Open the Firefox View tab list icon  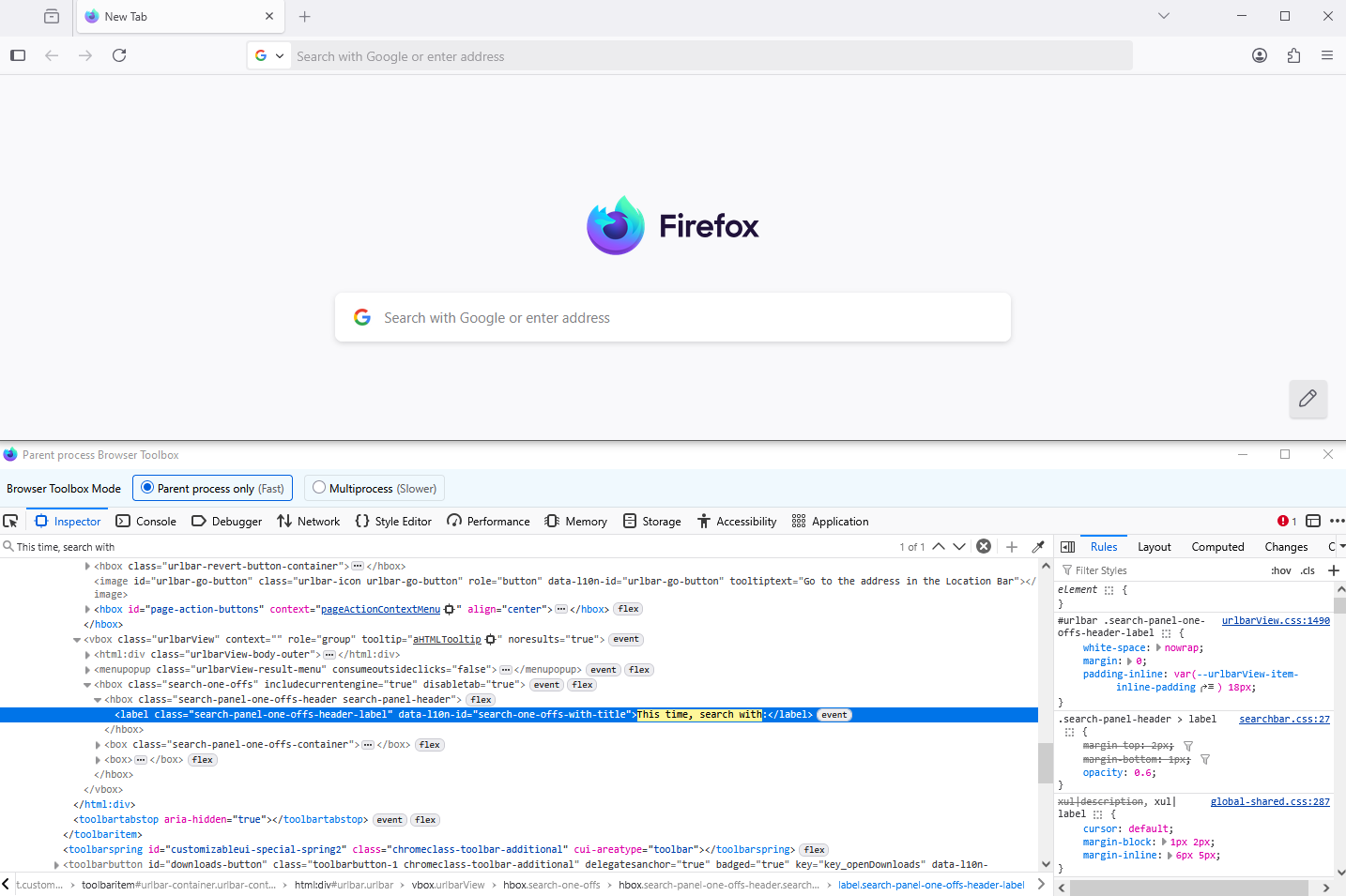point(52,16)
